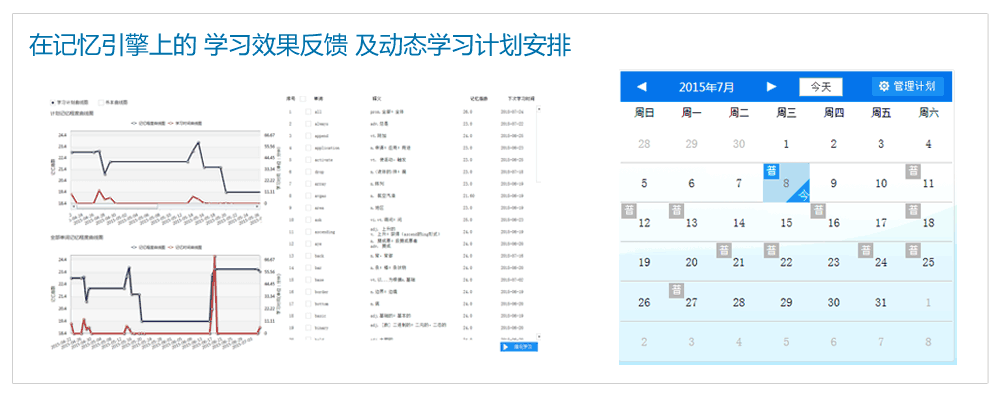Check the checkbox for word 'application'
The image size is (1000, 394).
(308, 148)
